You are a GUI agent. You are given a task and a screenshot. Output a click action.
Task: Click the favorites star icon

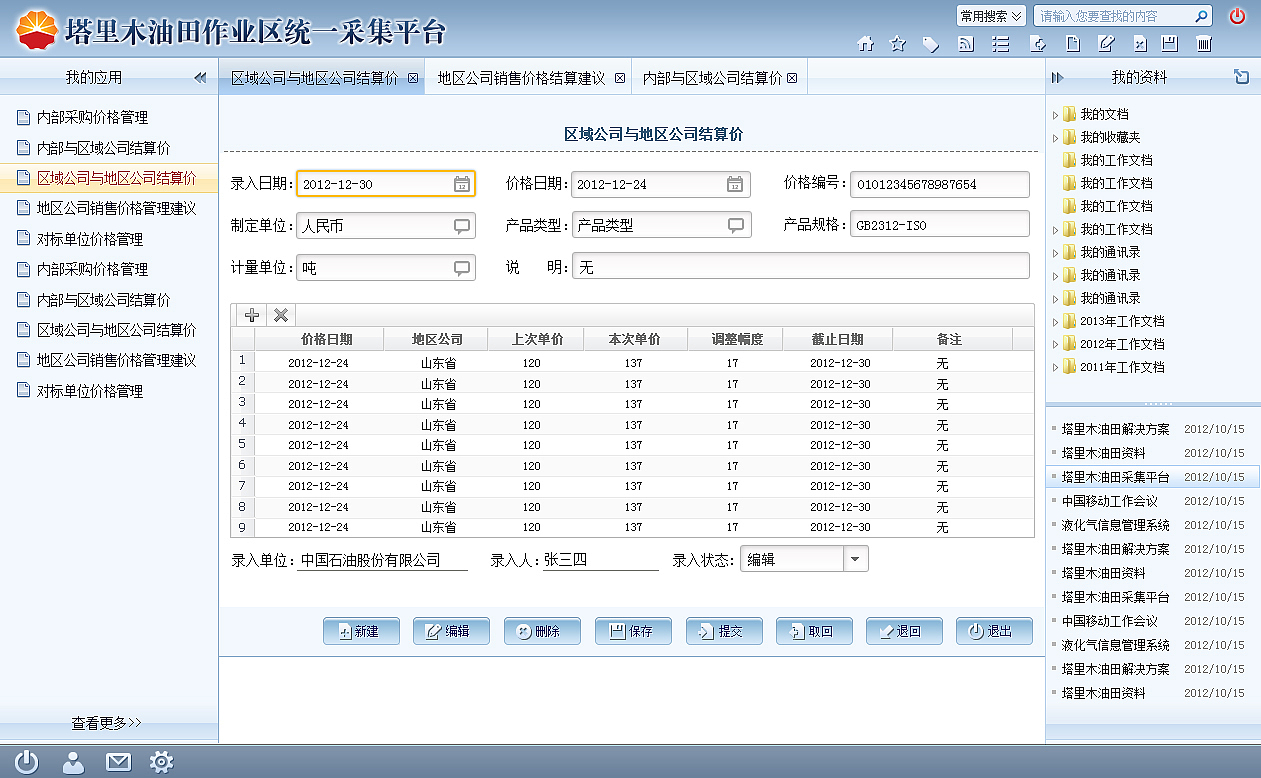[x=898, y=44]
